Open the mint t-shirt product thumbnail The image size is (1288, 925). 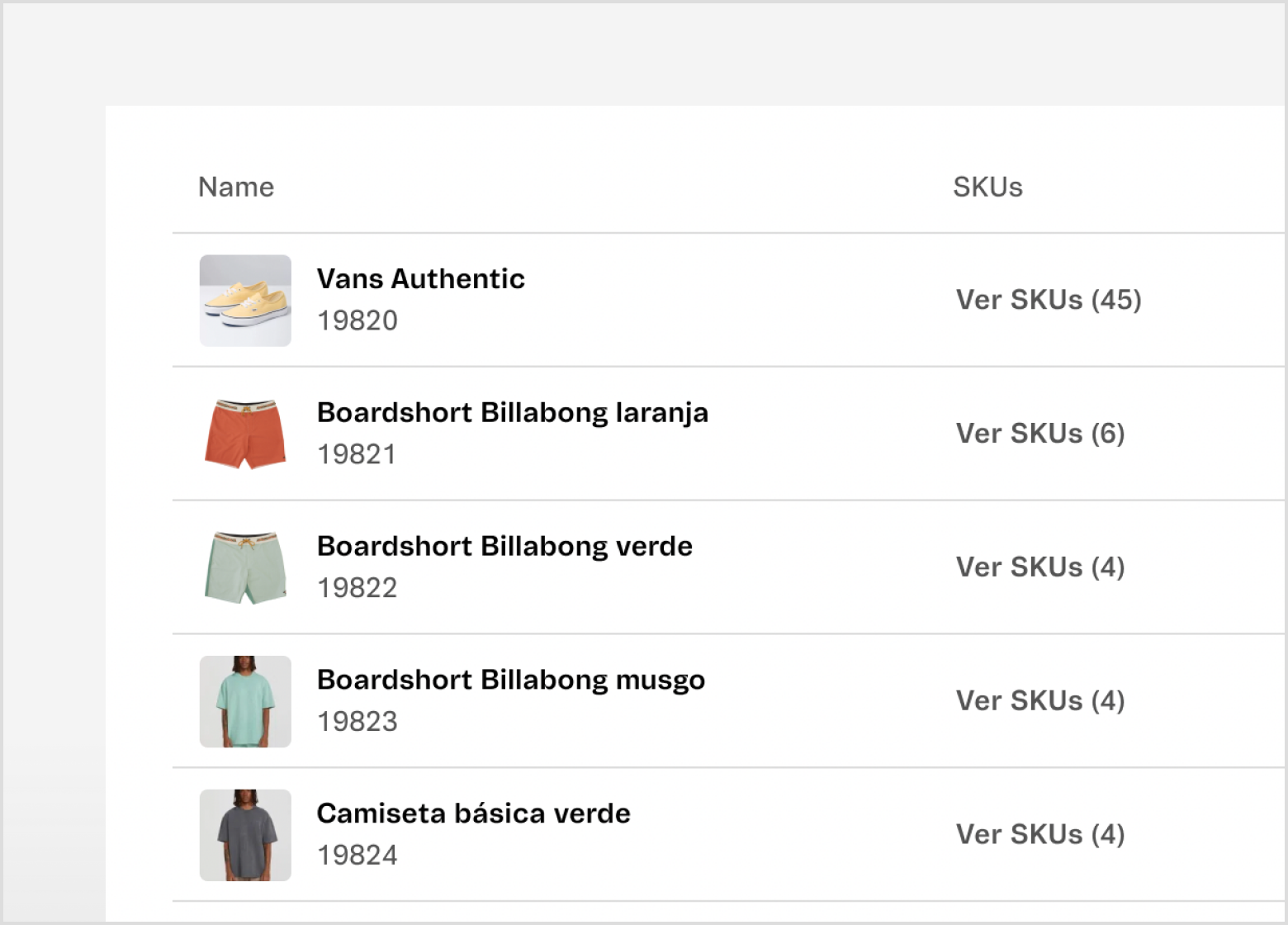[x=245, y=702]
